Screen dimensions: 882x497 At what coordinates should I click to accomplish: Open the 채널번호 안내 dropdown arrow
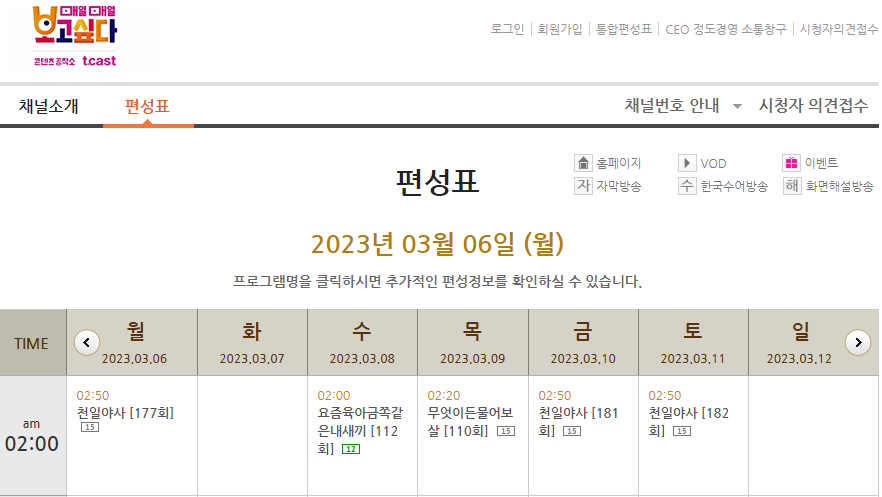coord(737,106)
